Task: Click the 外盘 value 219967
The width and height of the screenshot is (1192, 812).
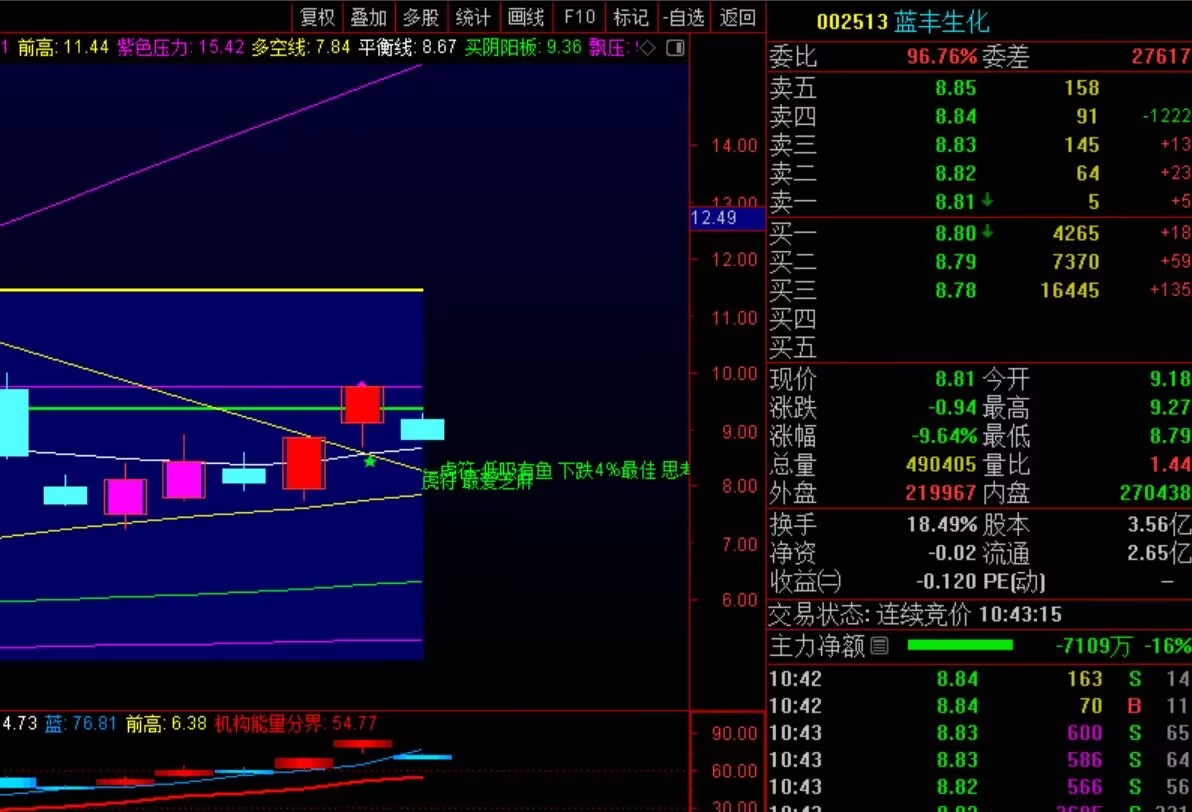Action: [941, 493]
